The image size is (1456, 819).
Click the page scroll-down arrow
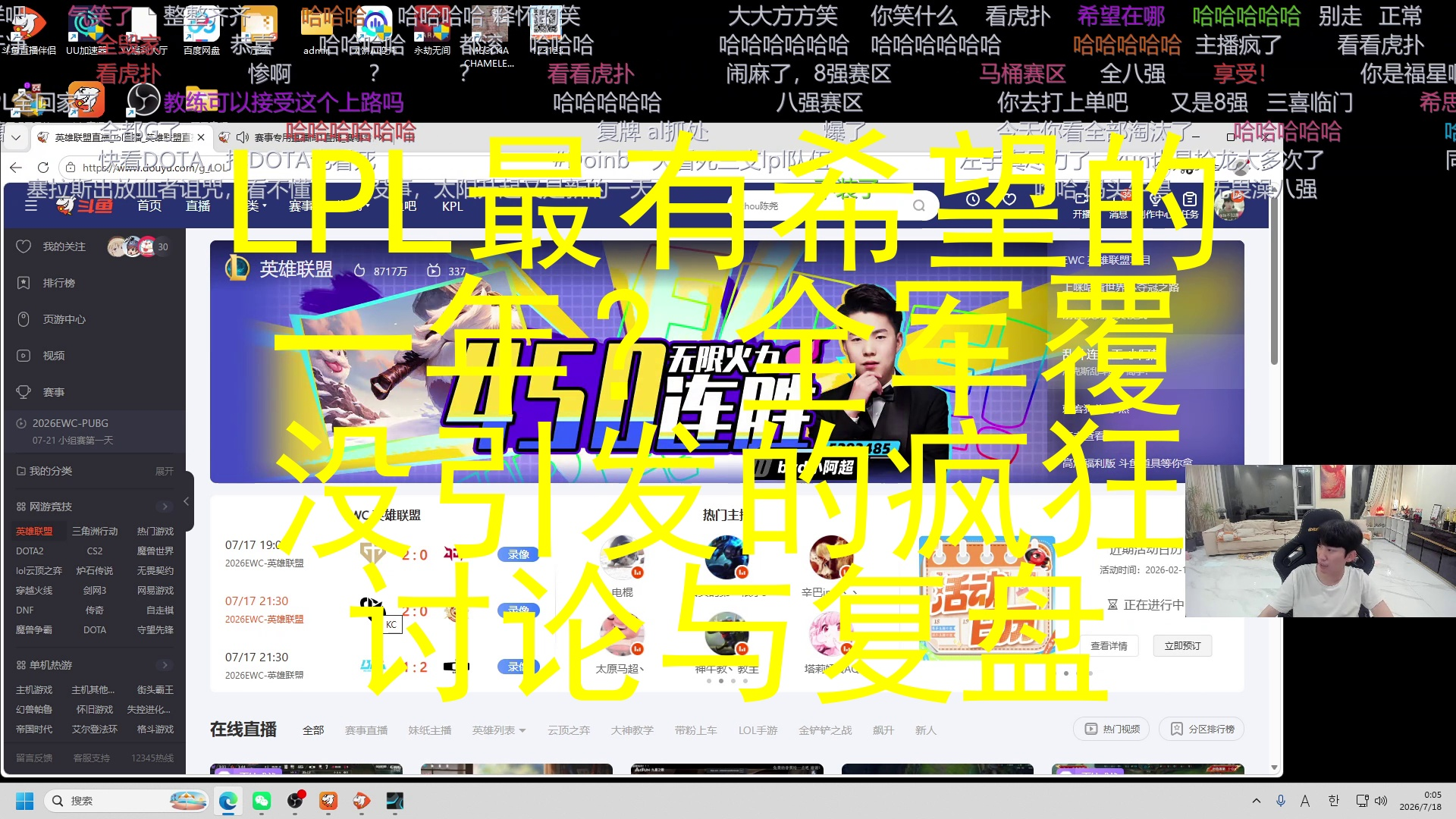pos(1274,767)
